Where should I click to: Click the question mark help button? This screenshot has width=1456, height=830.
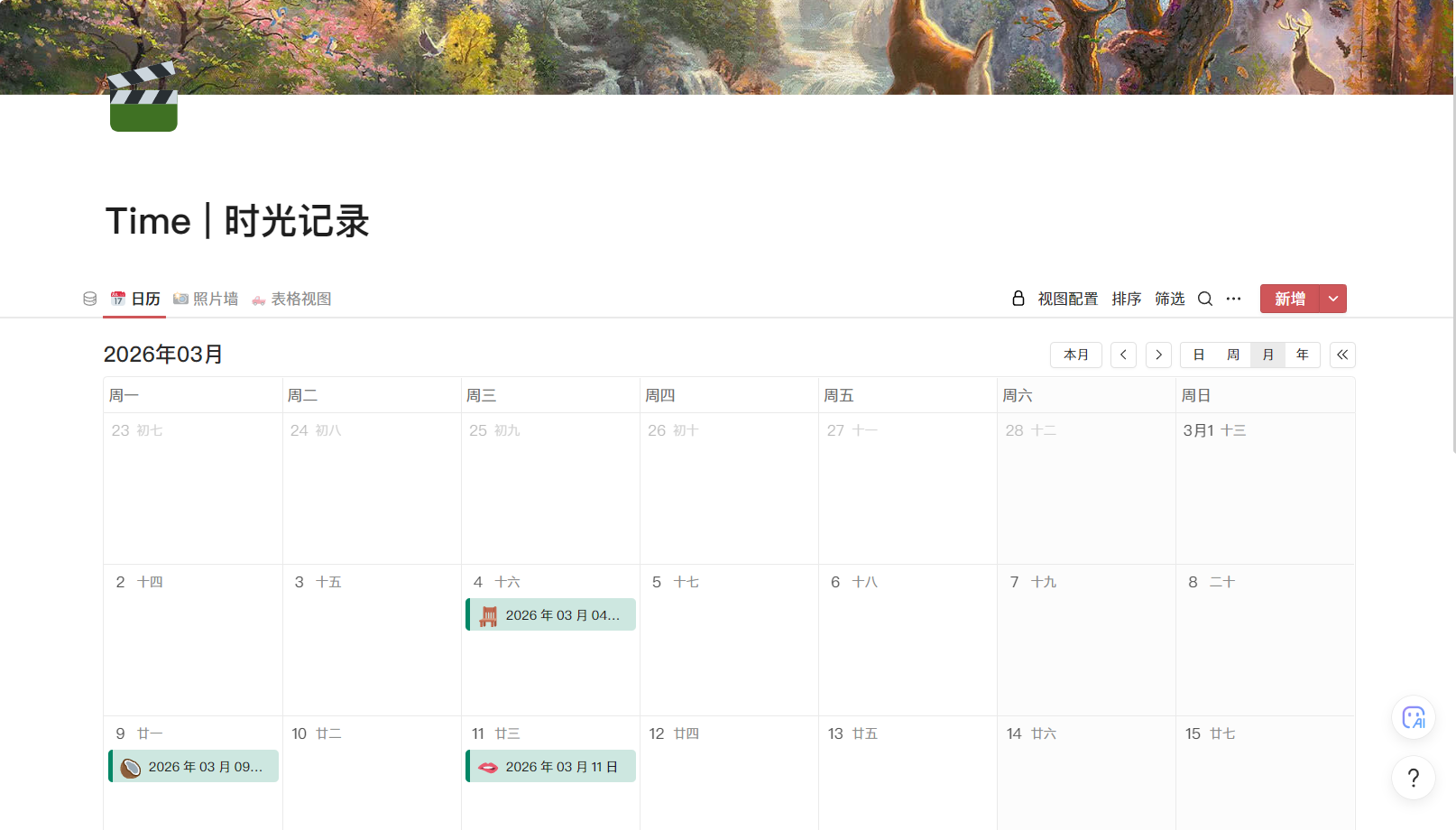[x=1413, y=778]
